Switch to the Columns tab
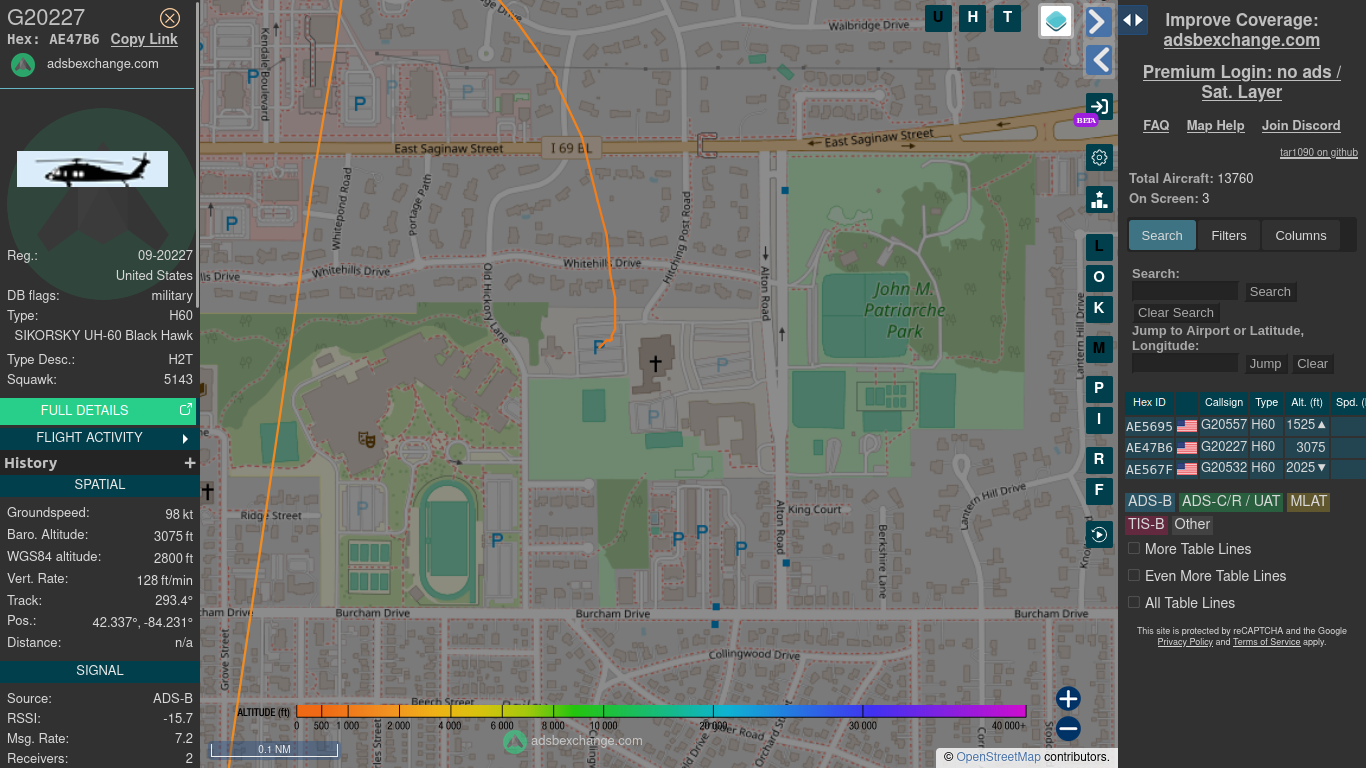The width and height of the screenshot is (1366, 768). click(x=1301, y=235)
